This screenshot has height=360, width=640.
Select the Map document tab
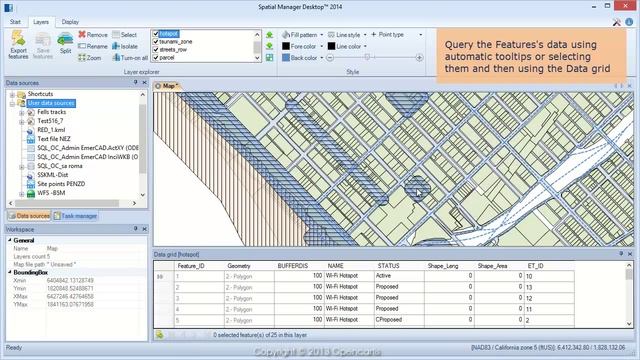pos(167,86)
